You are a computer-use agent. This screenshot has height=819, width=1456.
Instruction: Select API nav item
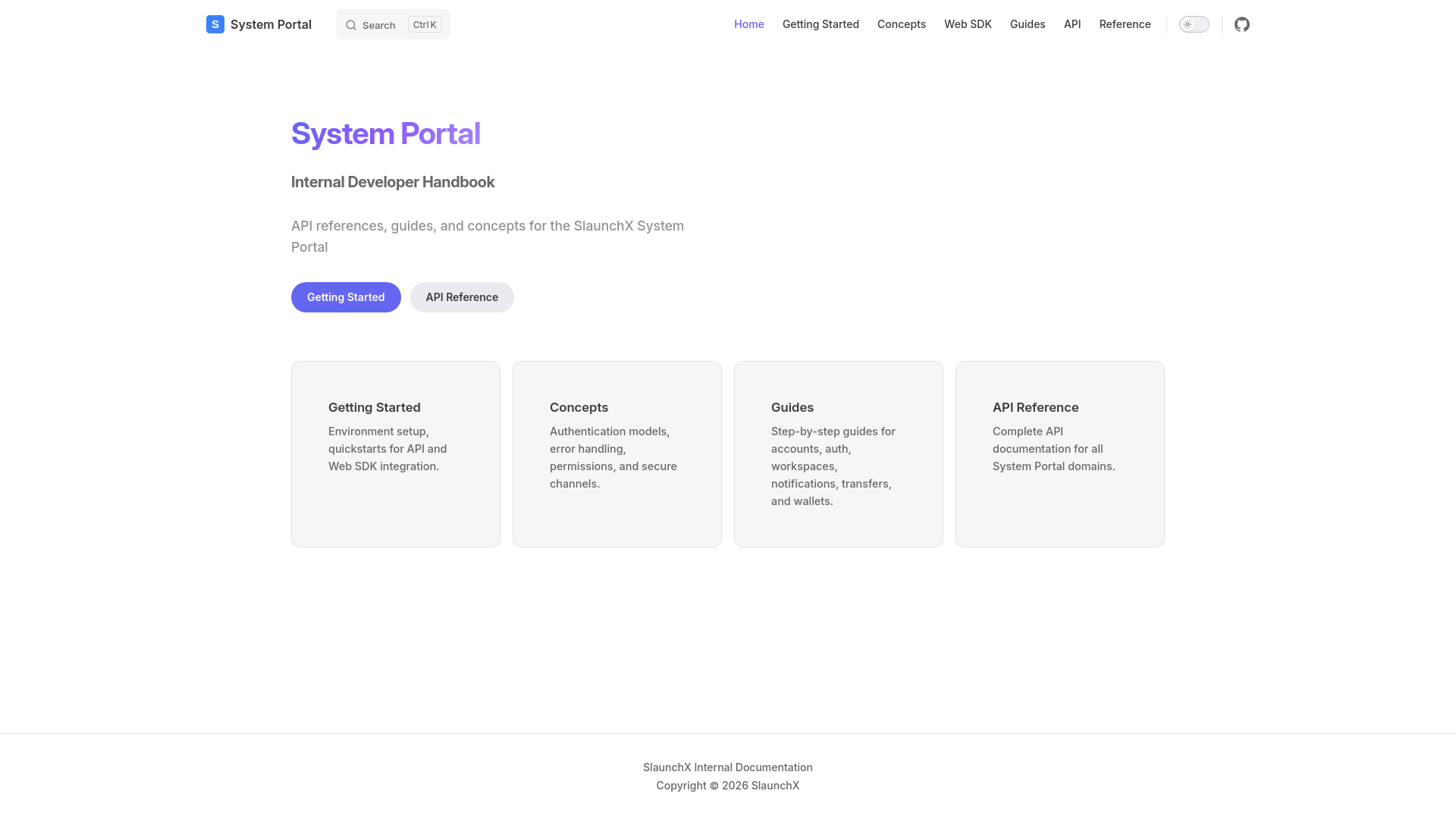click(1072, 24)
